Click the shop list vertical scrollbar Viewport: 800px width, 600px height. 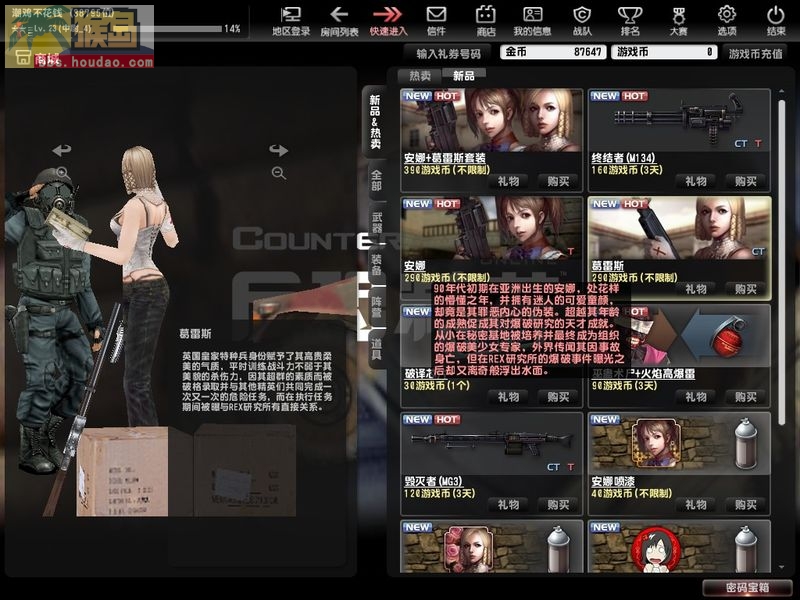781,261
